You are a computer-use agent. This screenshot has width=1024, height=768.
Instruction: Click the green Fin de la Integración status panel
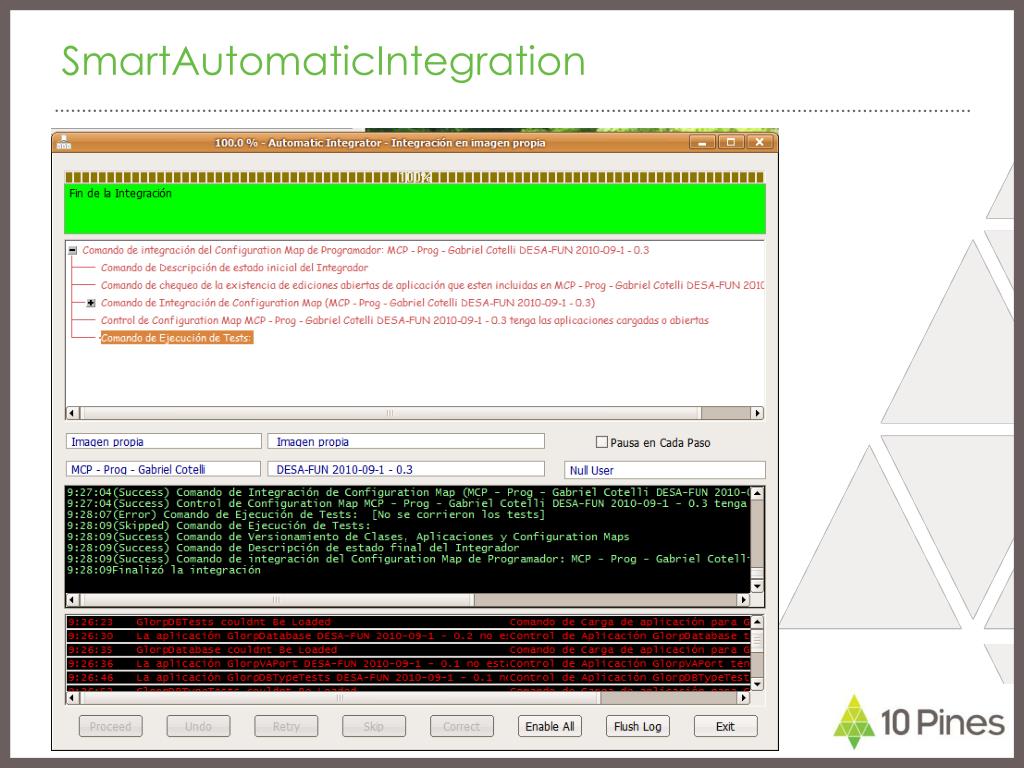coord(415,209)
